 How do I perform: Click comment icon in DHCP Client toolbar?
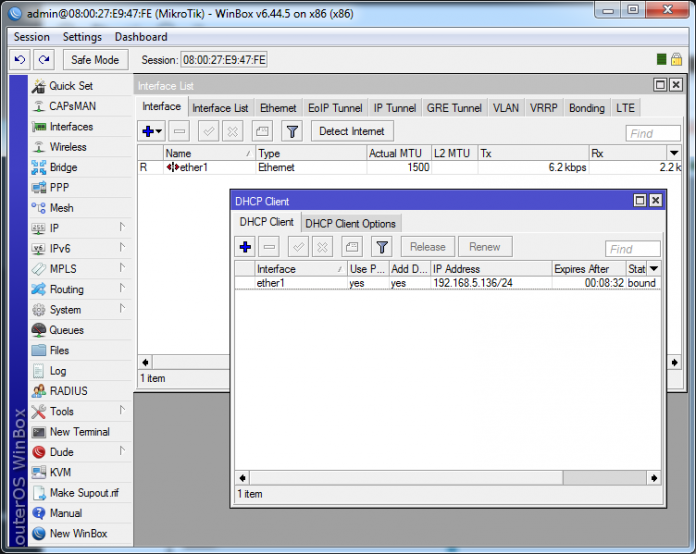[x=352, y=247]
